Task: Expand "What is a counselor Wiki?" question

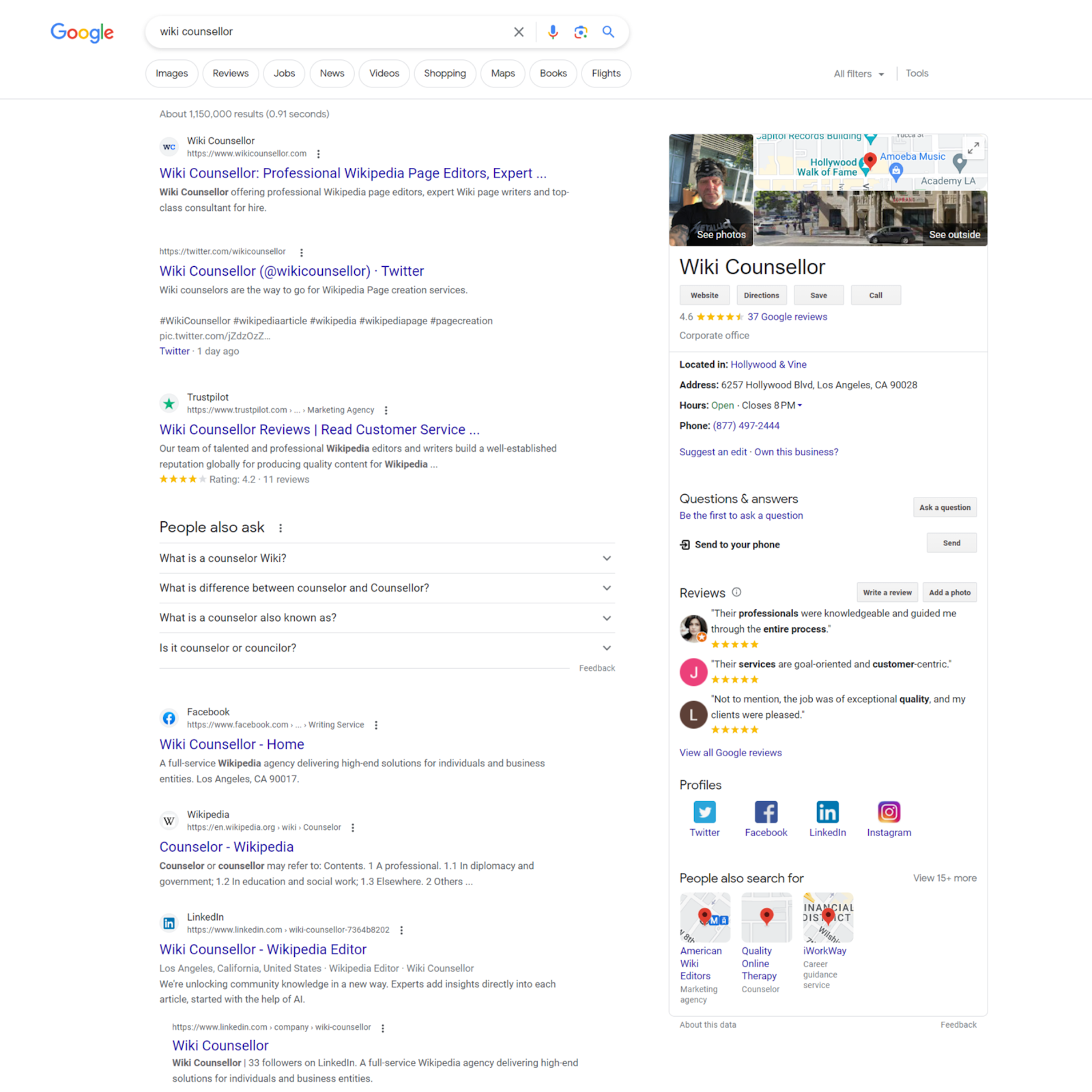Action: (387, 558)
